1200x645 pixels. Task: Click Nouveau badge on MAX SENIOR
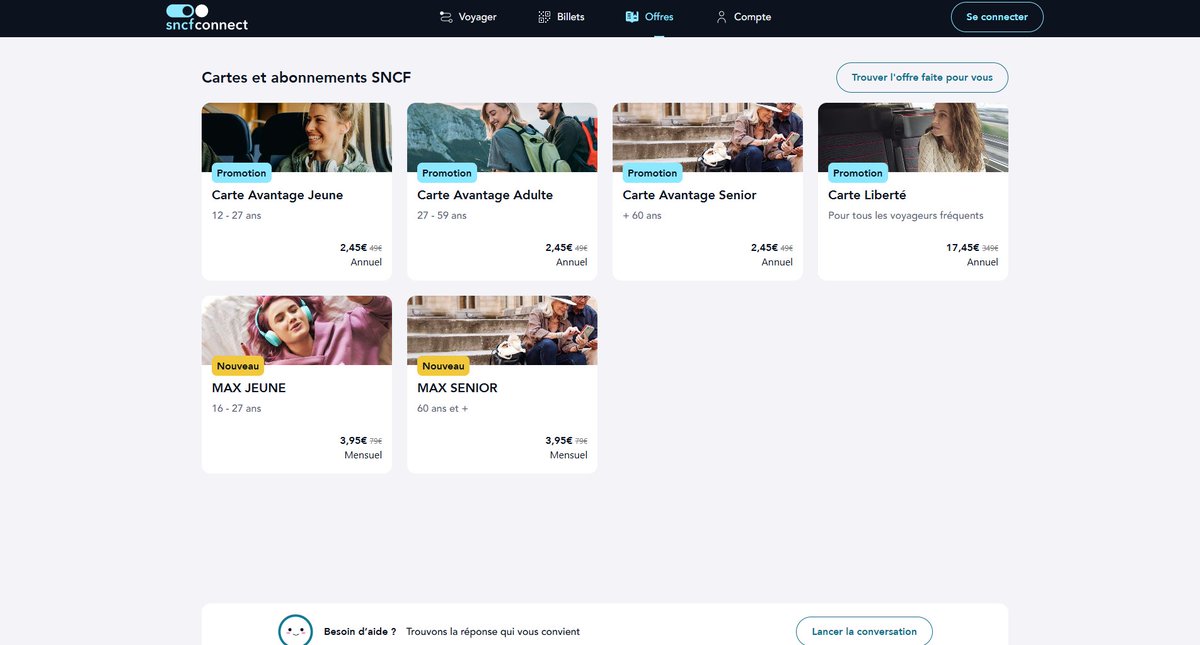coord(444,366)
